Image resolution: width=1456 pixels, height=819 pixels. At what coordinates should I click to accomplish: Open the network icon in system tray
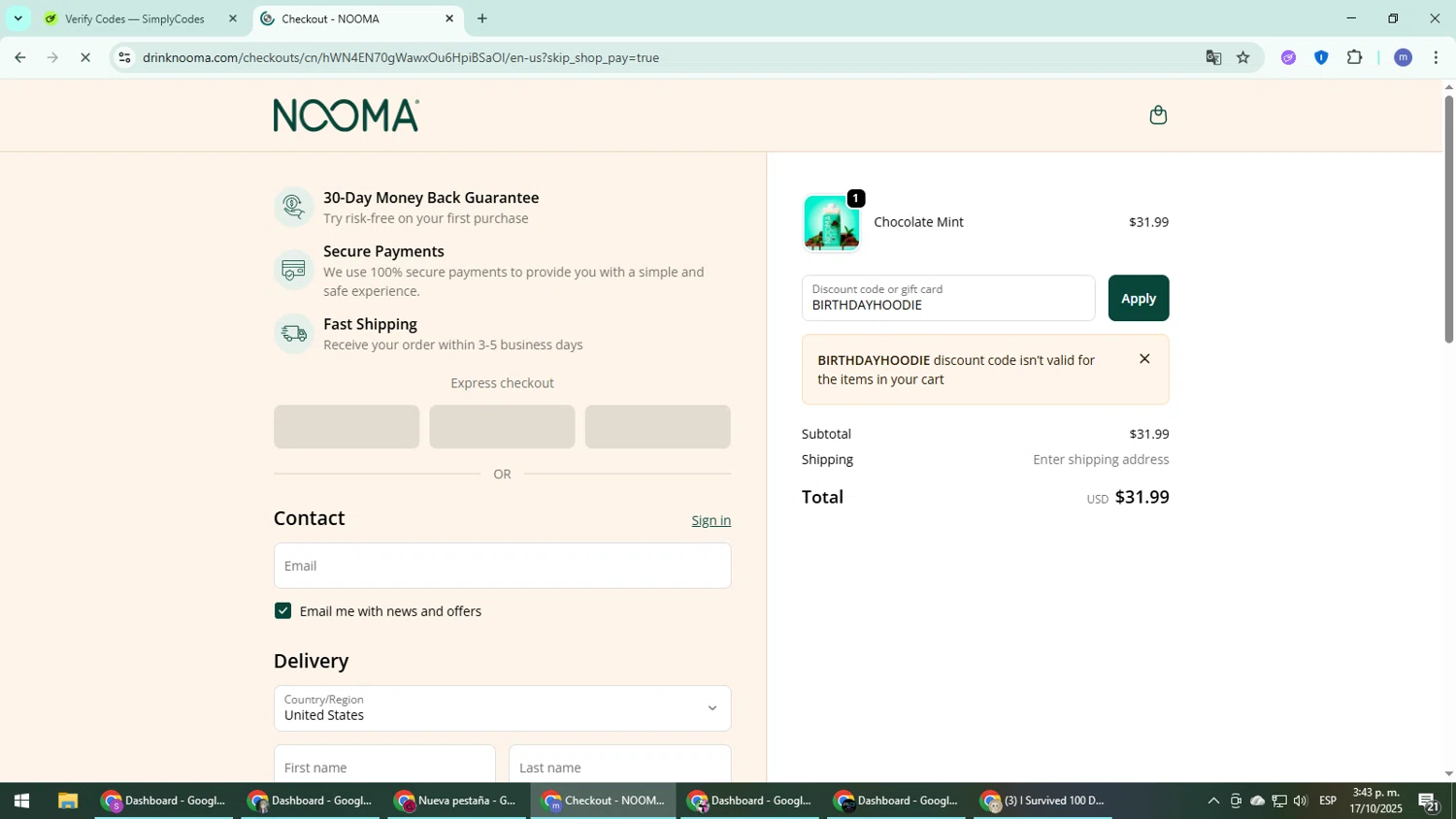coord(1278,801)
